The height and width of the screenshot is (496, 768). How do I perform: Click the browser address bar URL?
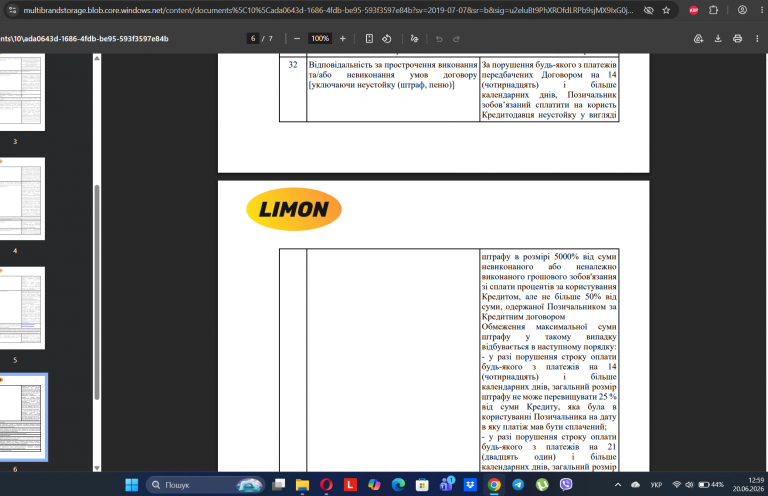coord(328,10)
